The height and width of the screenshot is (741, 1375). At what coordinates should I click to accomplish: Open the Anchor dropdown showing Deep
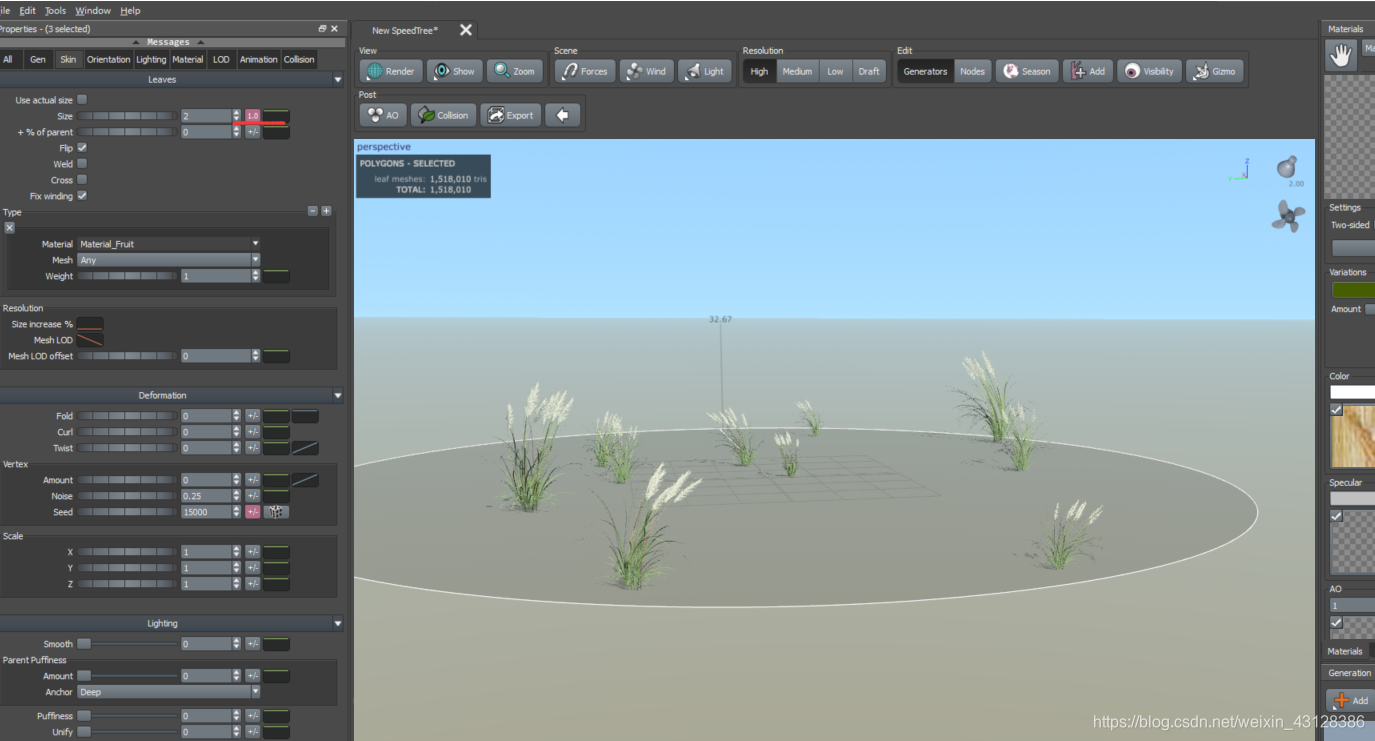tap(168, 692)
